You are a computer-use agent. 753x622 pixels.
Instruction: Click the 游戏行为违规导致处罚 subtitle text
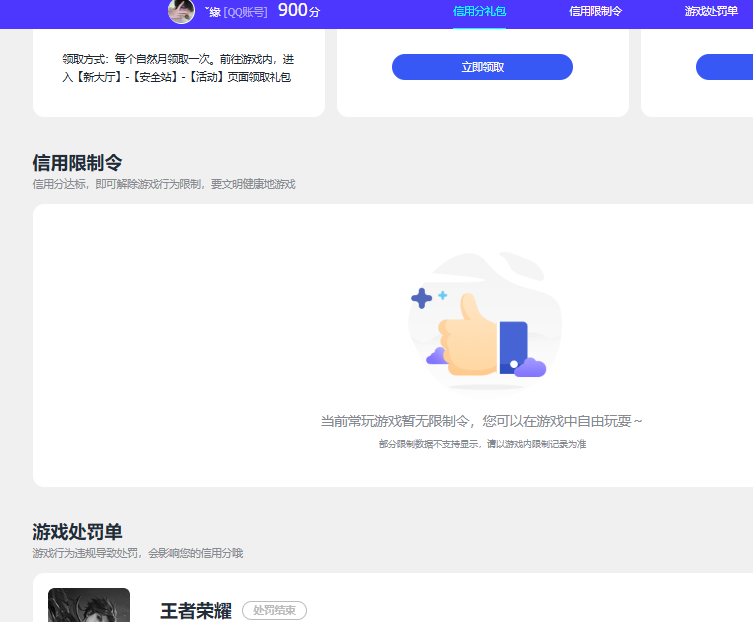coord(138,553)
